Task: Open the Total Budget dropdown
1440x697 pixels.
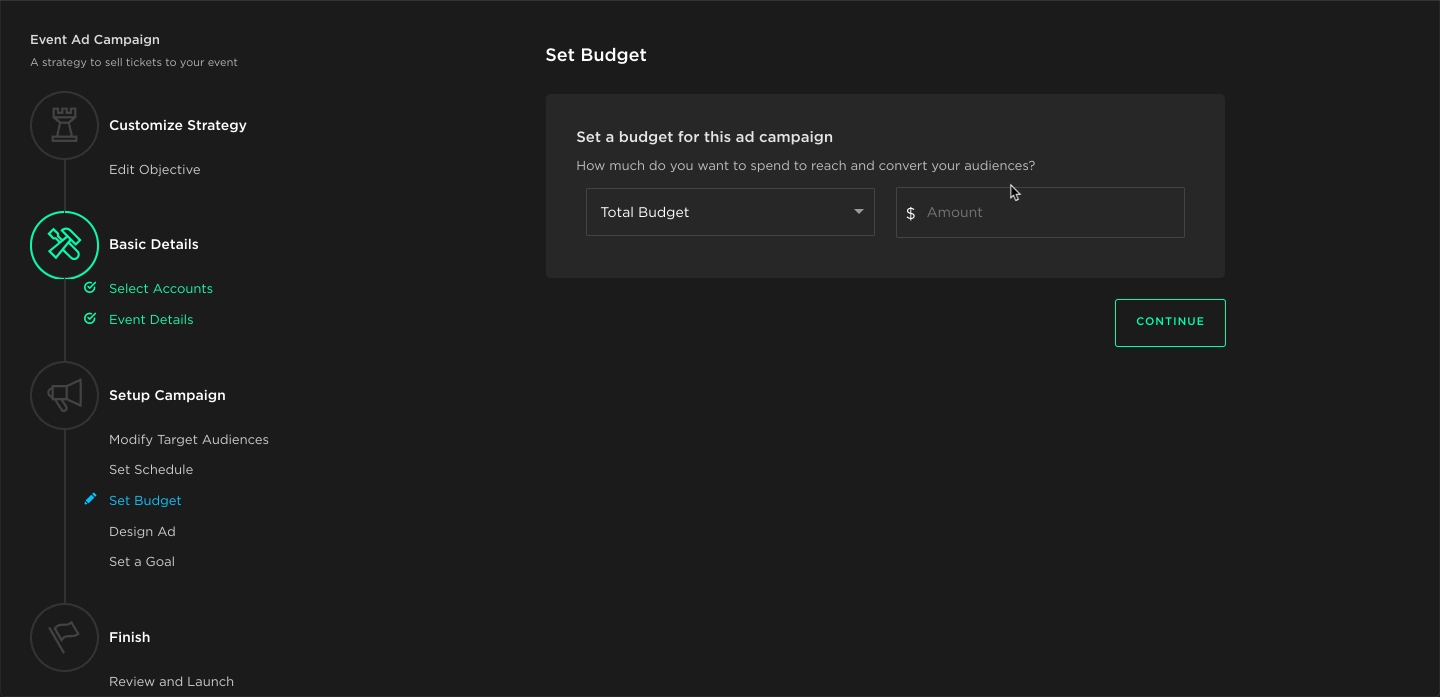Action: pos(730,212)
